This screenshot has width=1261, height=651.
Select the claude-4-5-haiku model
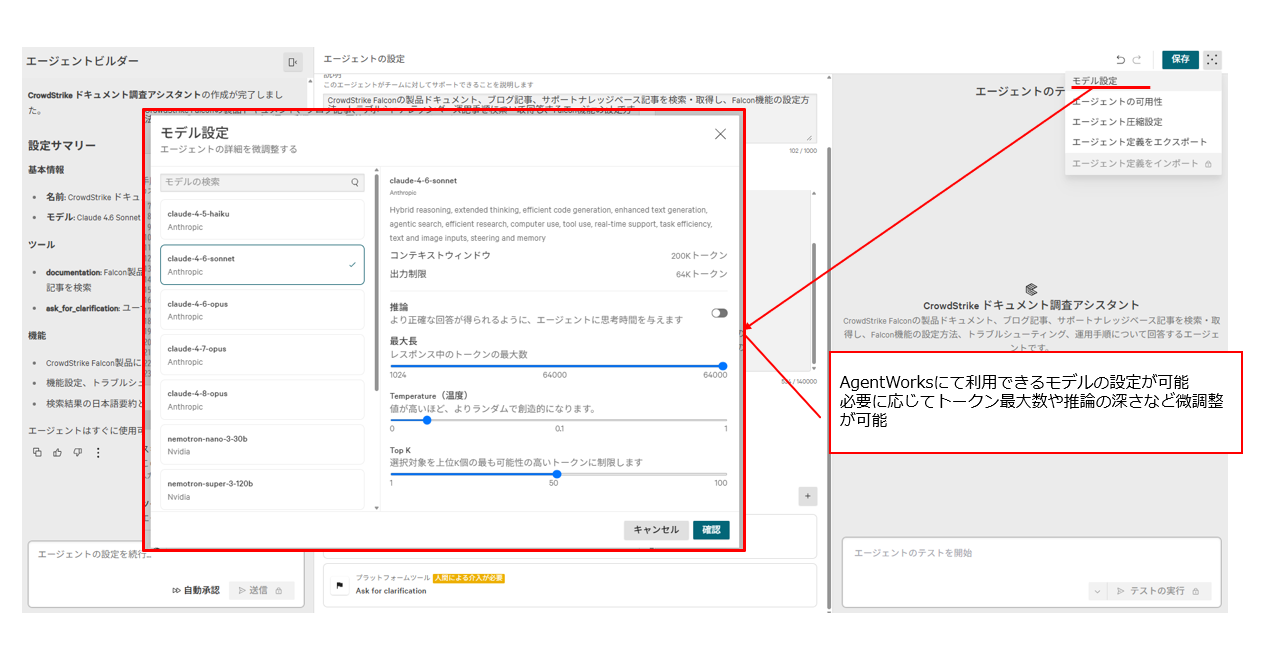coord(262,220)
